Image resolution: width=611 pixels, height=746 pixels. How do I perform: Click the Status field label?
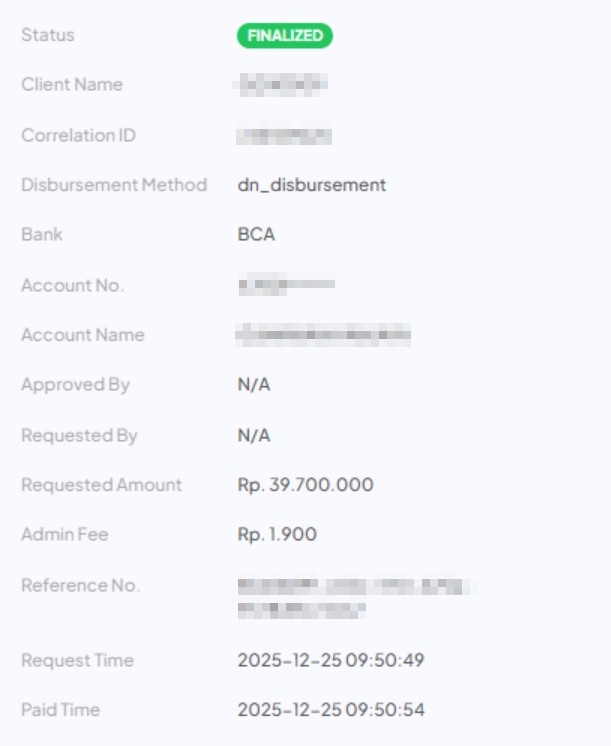48,35
